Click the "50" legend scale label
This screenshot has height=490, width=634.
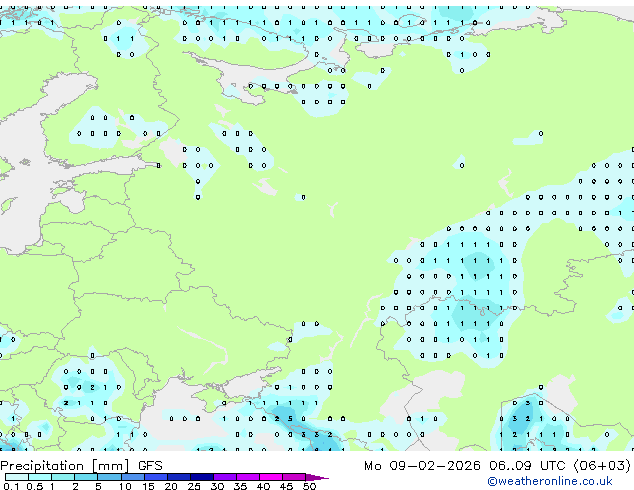(x=309, y=486)
